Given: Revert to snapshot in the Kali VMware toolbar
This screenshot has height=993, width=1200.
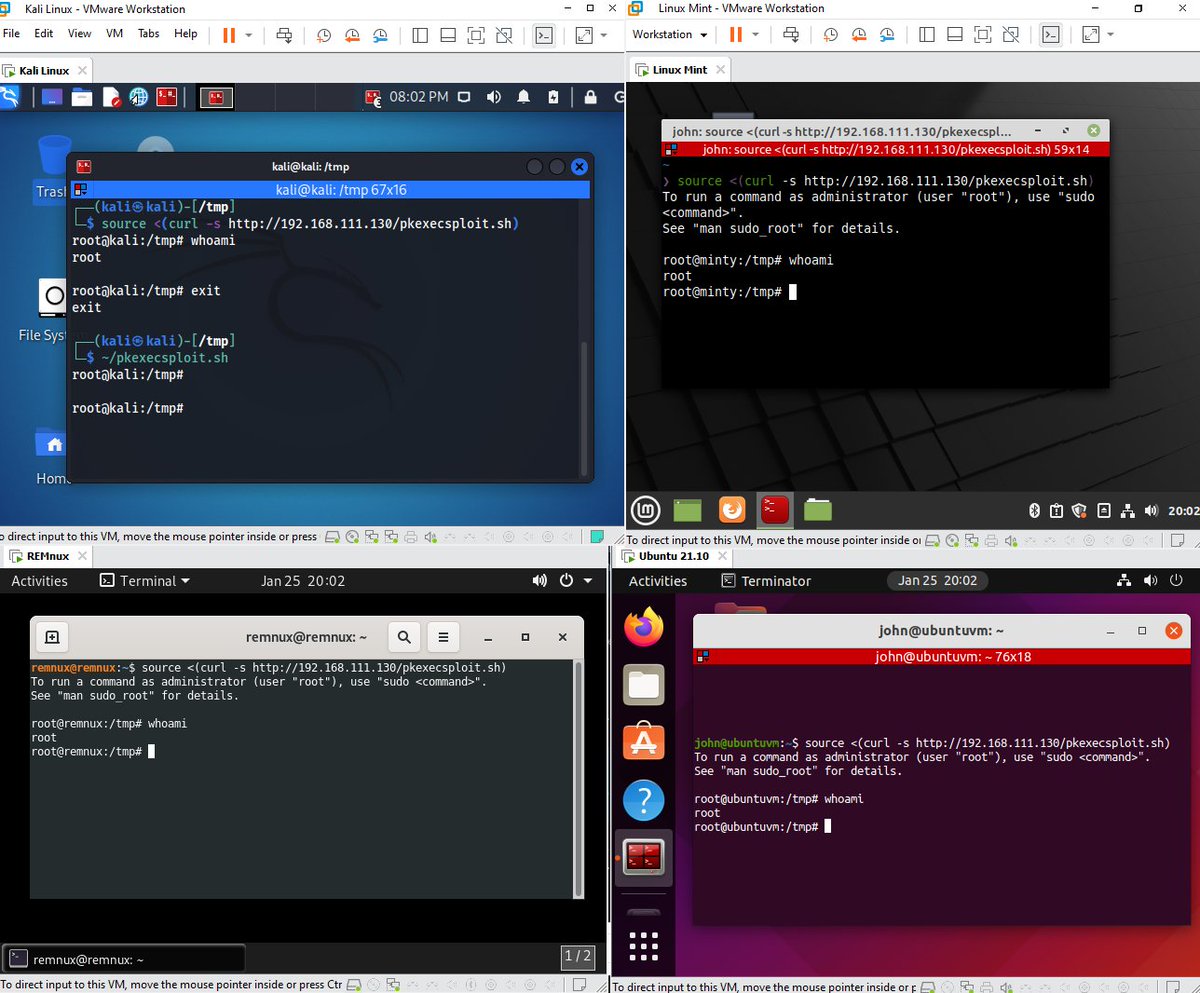Looking at the screenshot, I should pos(352,35).
